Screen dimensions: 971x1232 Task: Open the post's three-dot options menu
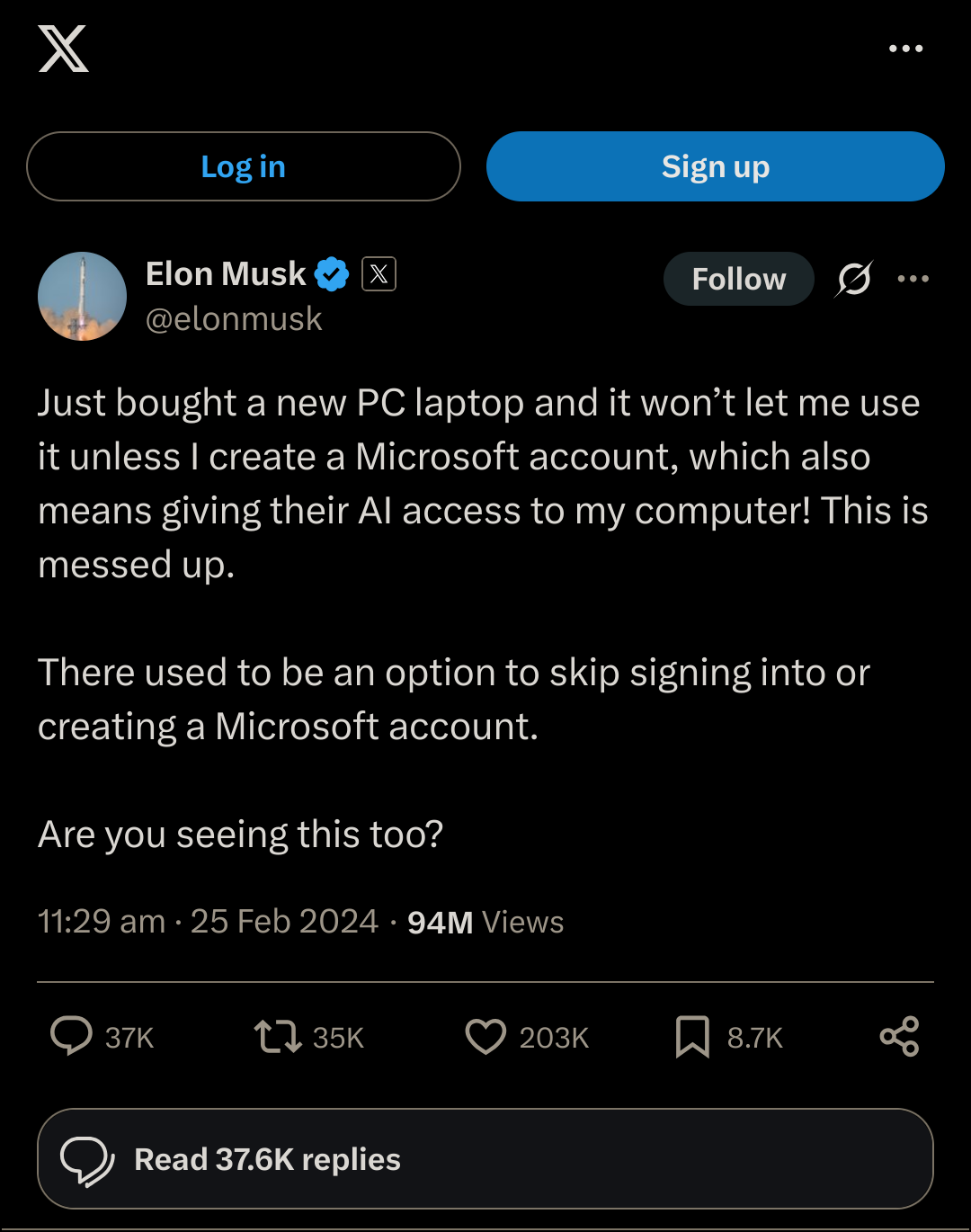pyautogui.click(x=913, y=279)
